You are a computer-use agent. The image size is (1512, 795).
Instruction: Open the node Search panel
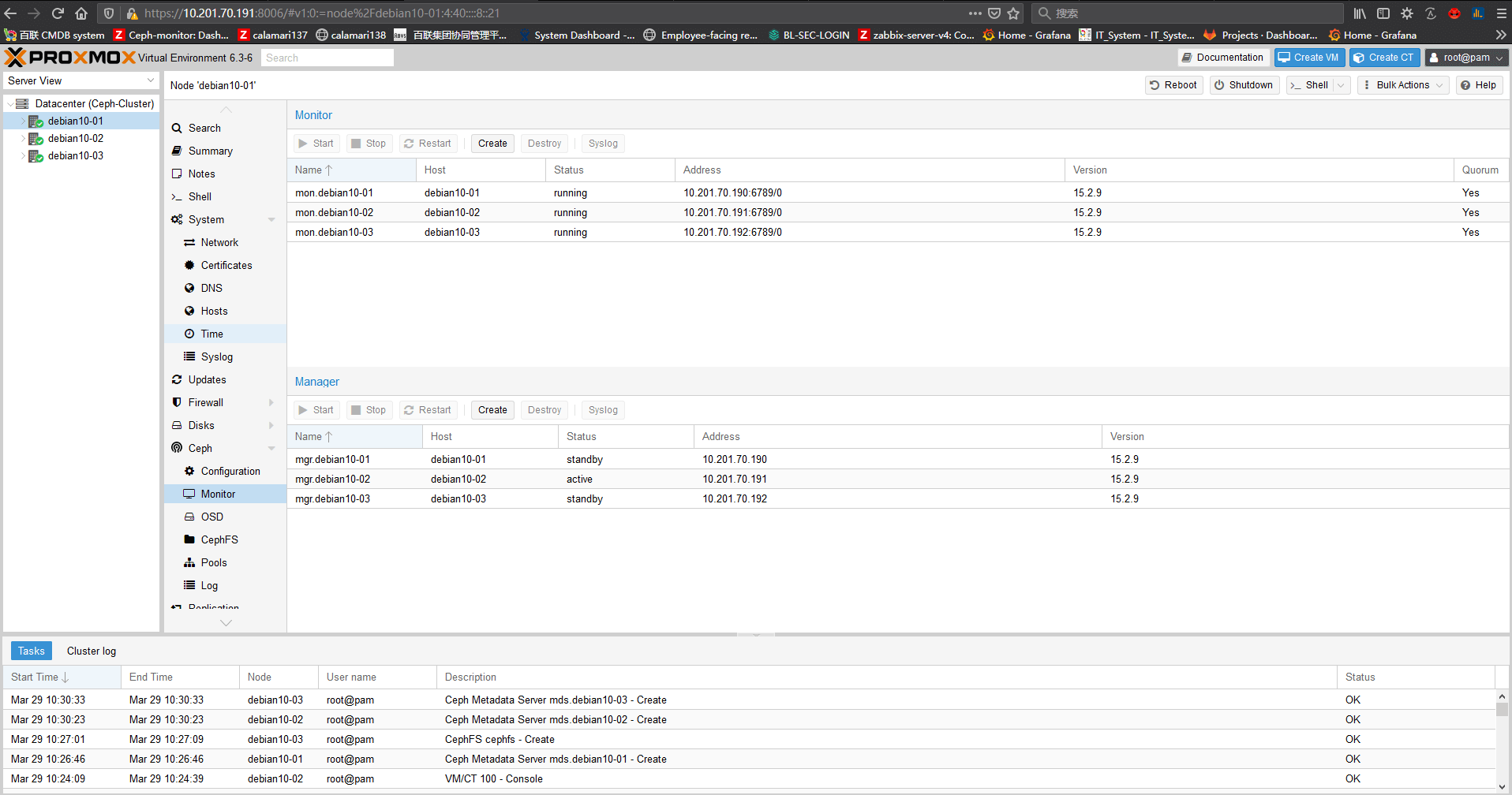(x=204, y=128)
